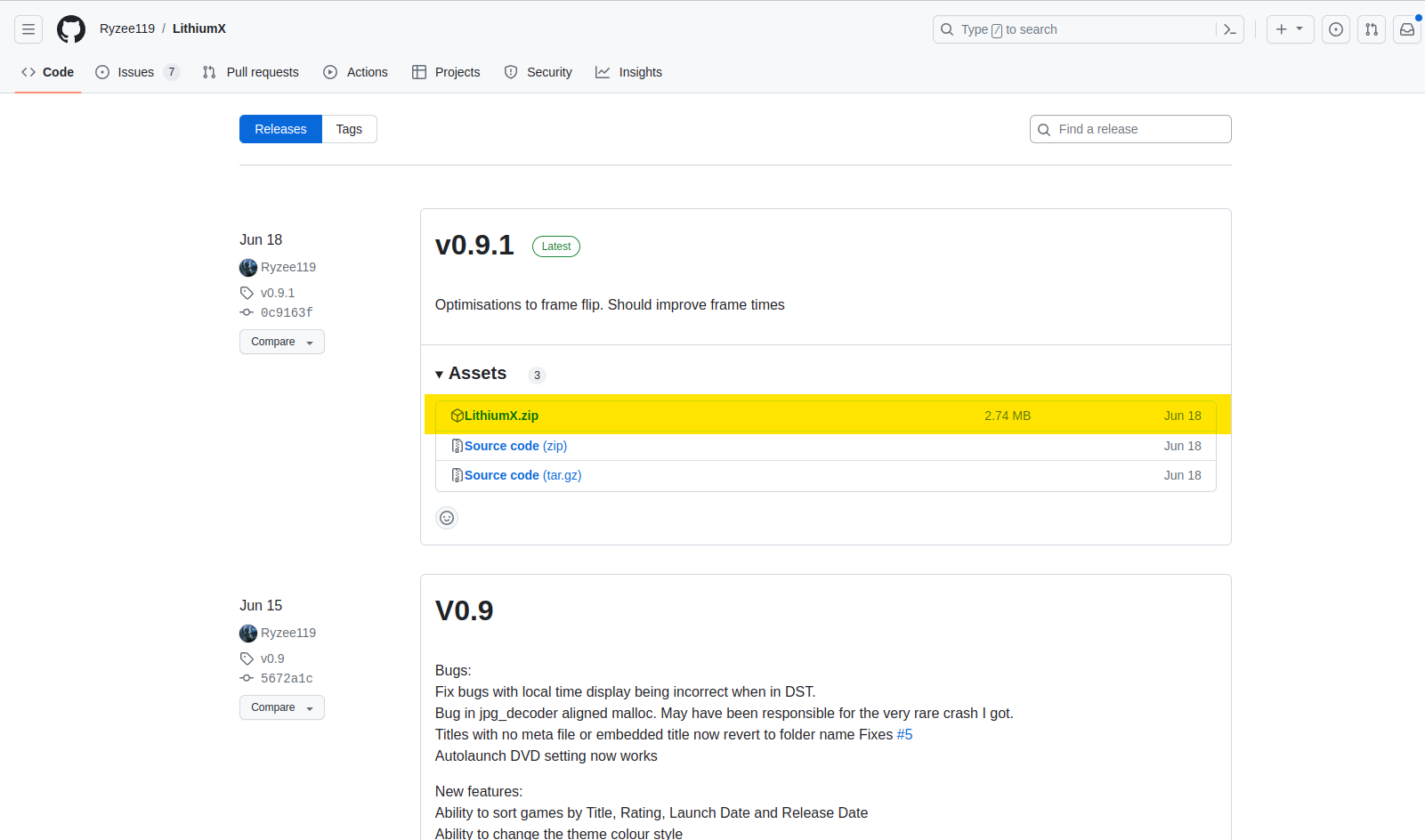Select the Releases view button
Image resolution: width=1425 pixels, height=840 pixels.
coord(280,129)
